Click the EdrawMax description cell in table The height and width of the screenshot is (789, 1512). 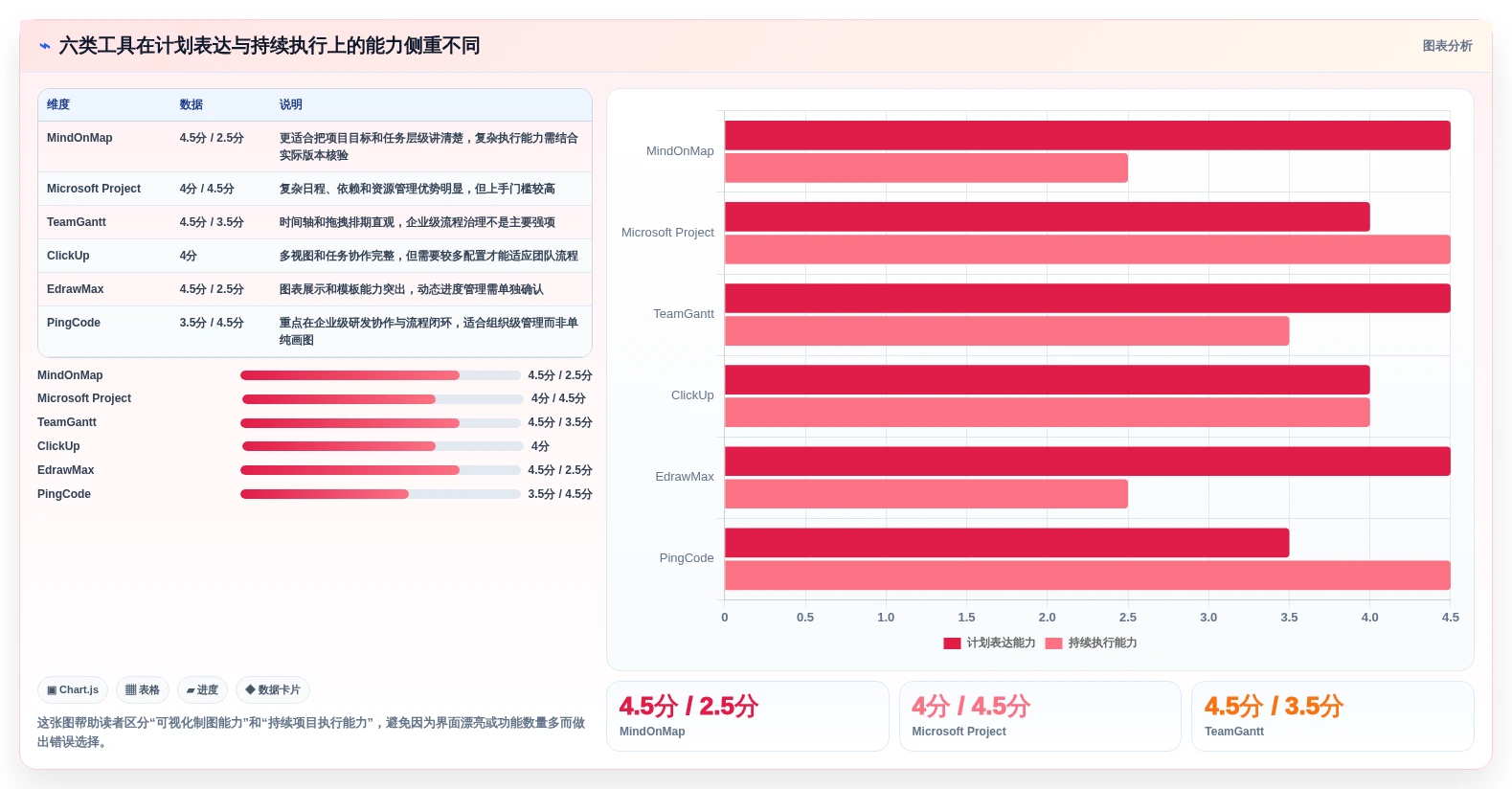click(412, 289)
